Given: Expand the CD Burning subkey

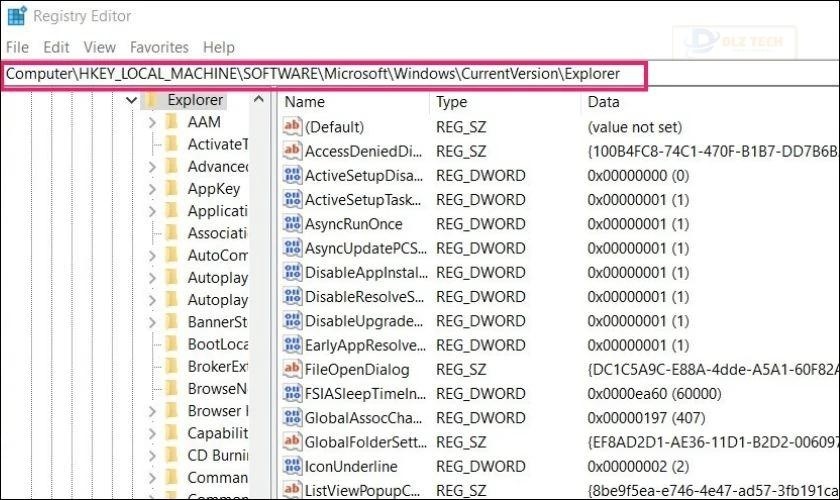Looking at the screenshot, I should click(x=152, y=455).
